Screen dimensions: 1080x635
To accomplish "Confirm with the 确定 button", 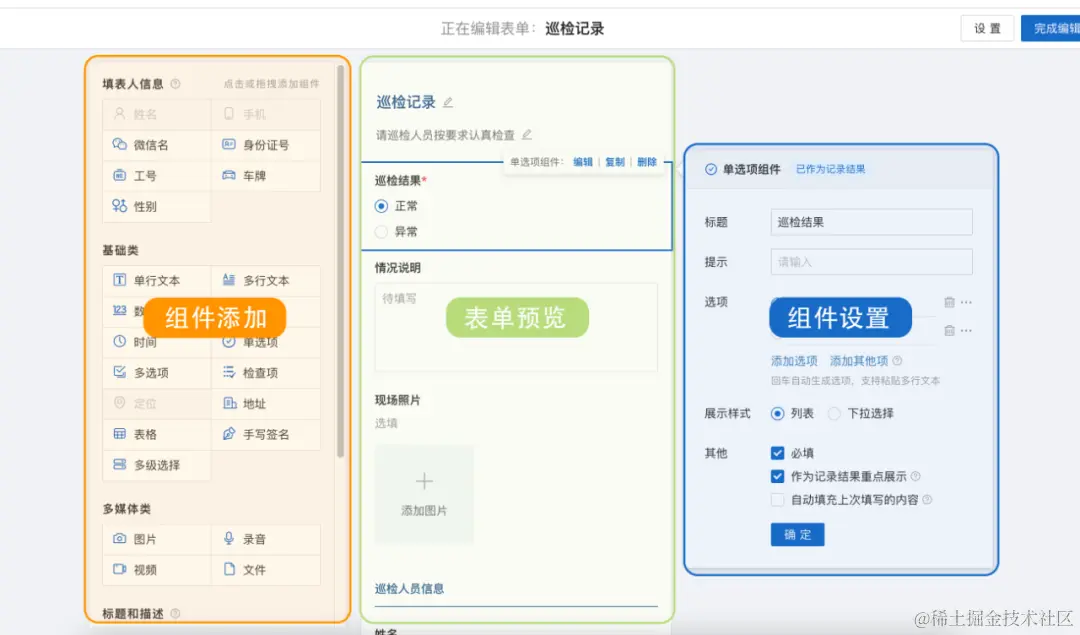I will [x=798, y=534].
